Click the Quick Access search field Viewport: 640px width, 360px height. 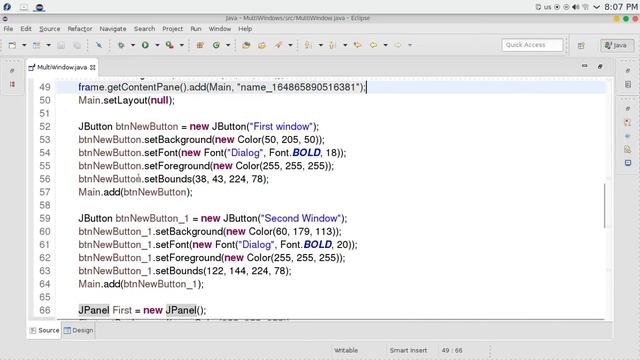point(532,45)
